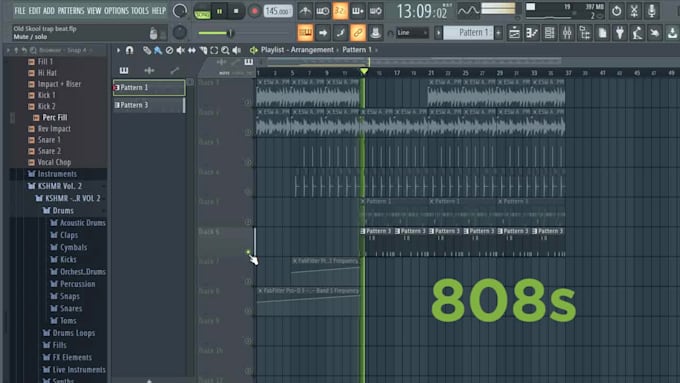
Task: Select the Delete tool
Action: [169, 51]
